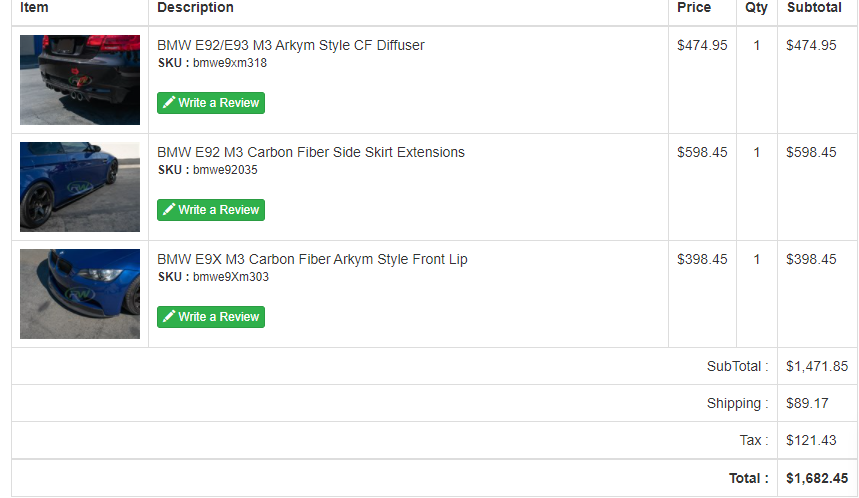Write a Review for Side Skirt Extensions
The image size is (859, 498).
point(211,210)
